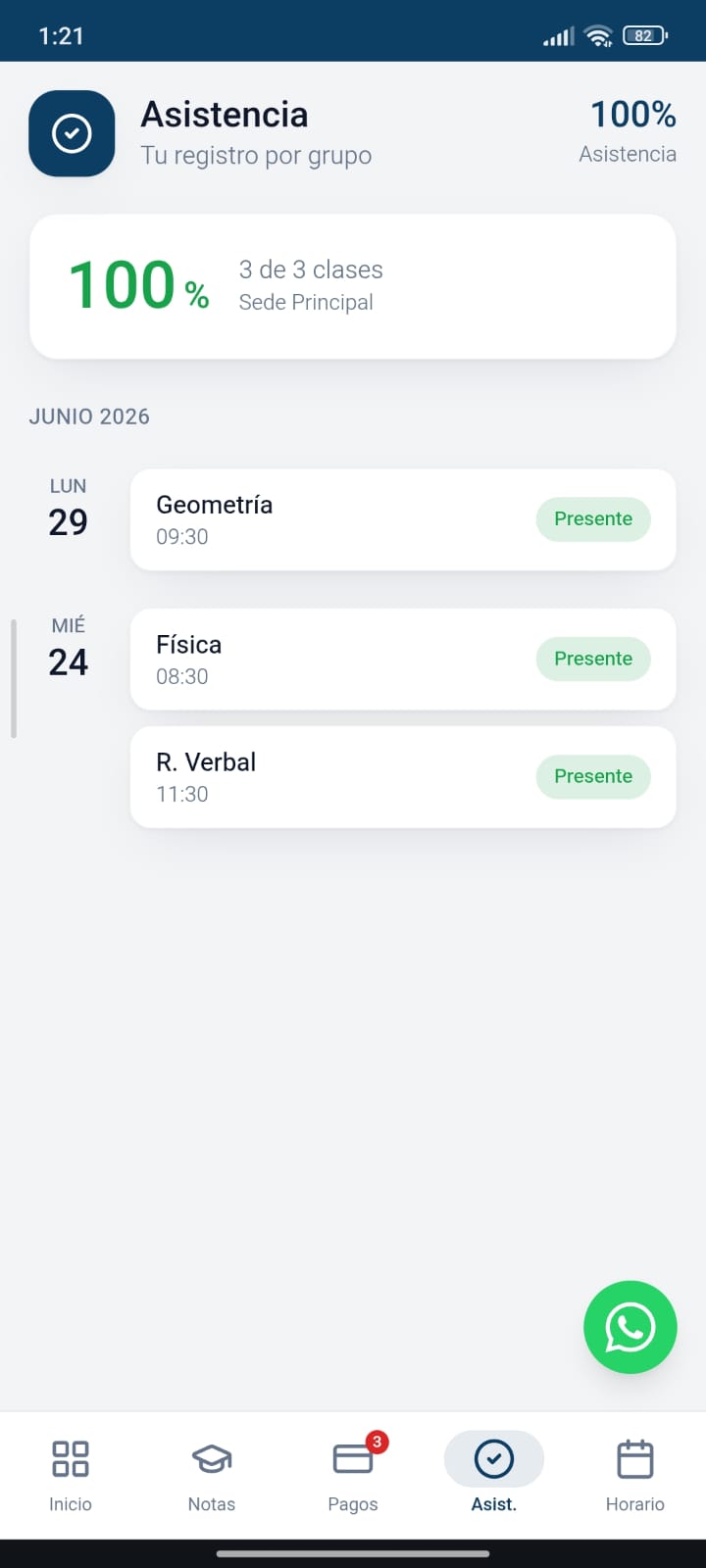Image resolution: width=706 pixels, height=1568 pixels.
Task: Open the R. Verbal 11:30 class card
Action: [x=403, y=777]
